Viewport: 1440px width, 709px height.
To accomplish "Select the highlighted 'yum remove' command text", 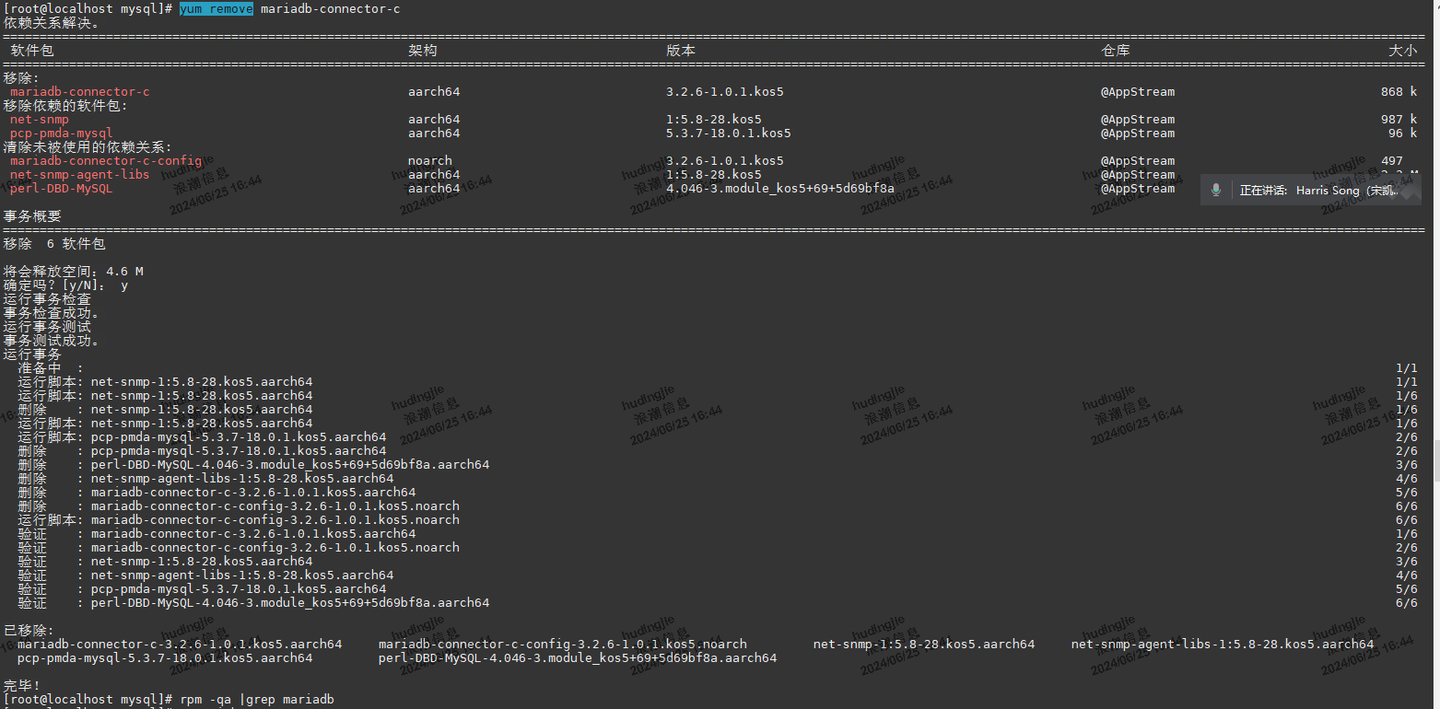I will [x=216, y=8].
